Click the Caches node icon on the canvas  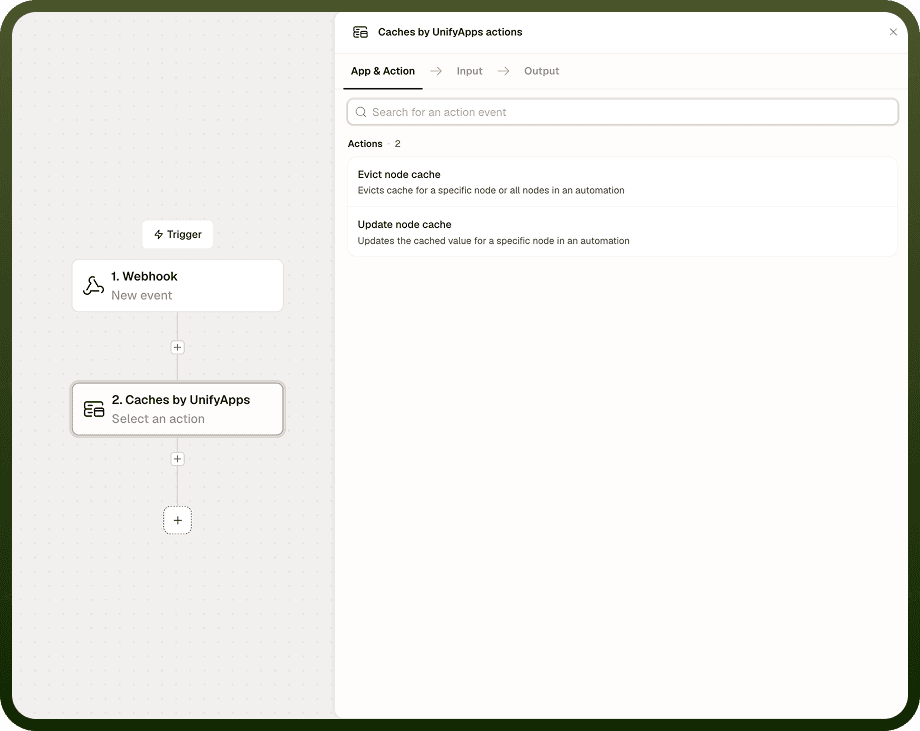(94, 409)
